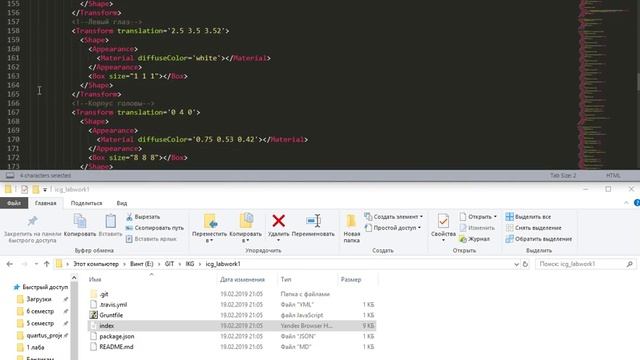Open 1 лаба folder in navigation pane
Screen dimensions: 640x360
coord(35,347)
